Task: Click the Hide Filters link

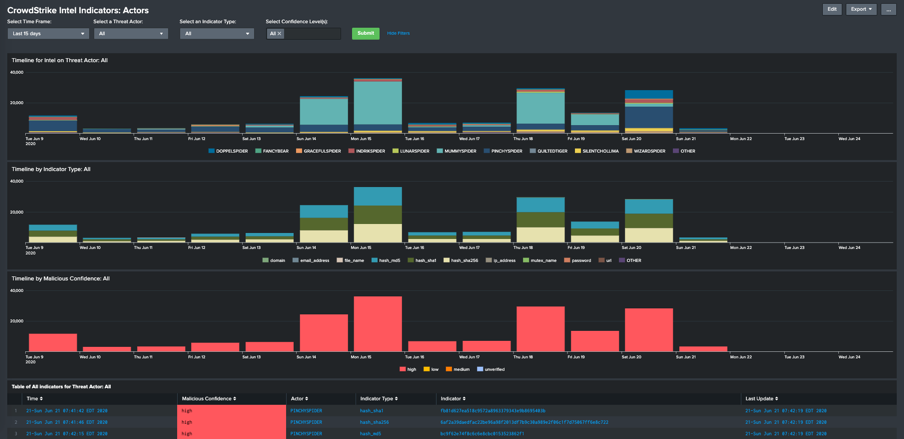Action: click(398, 33)
